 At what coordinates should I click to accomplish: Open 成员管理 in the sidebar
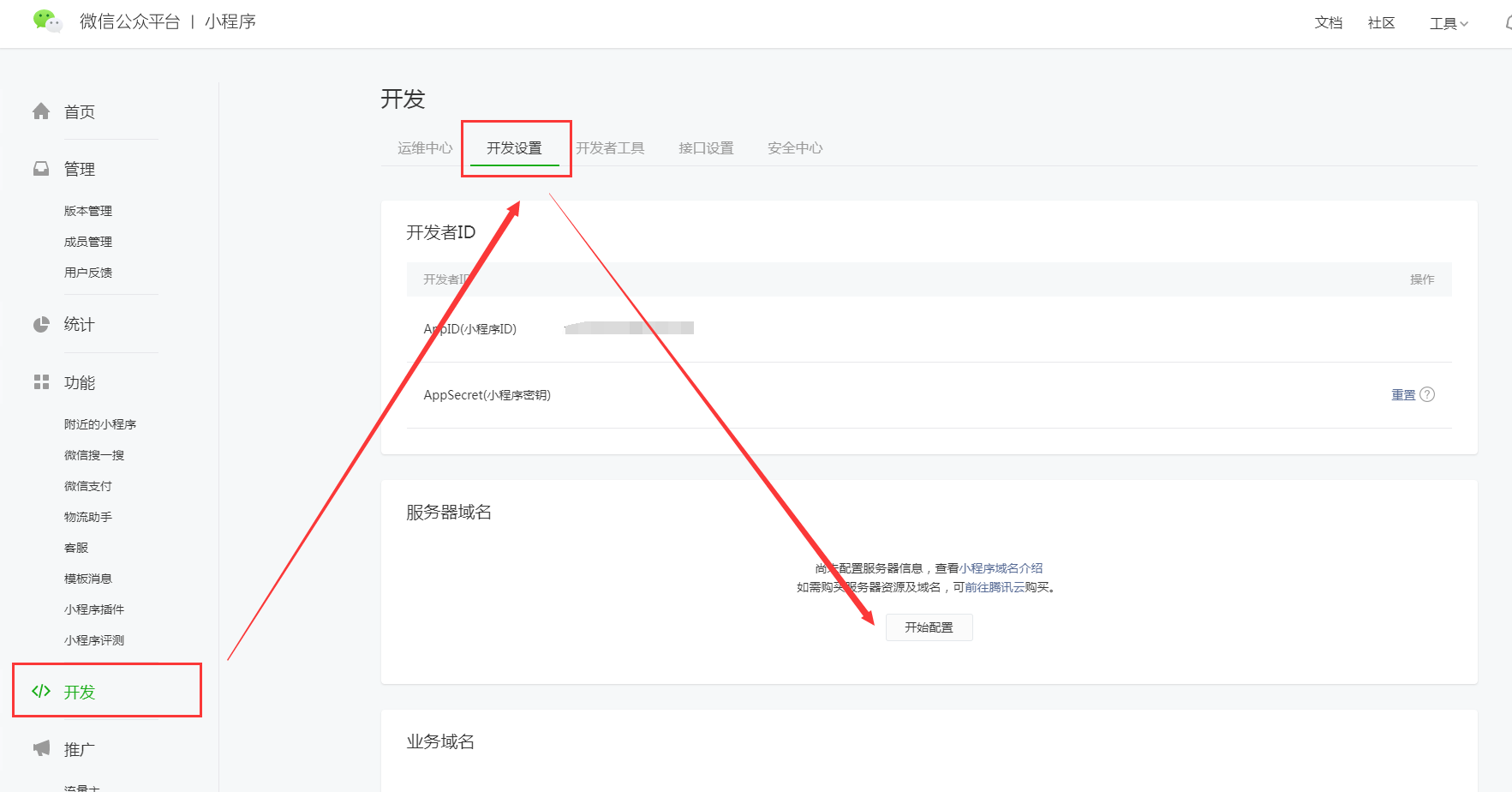88,242
